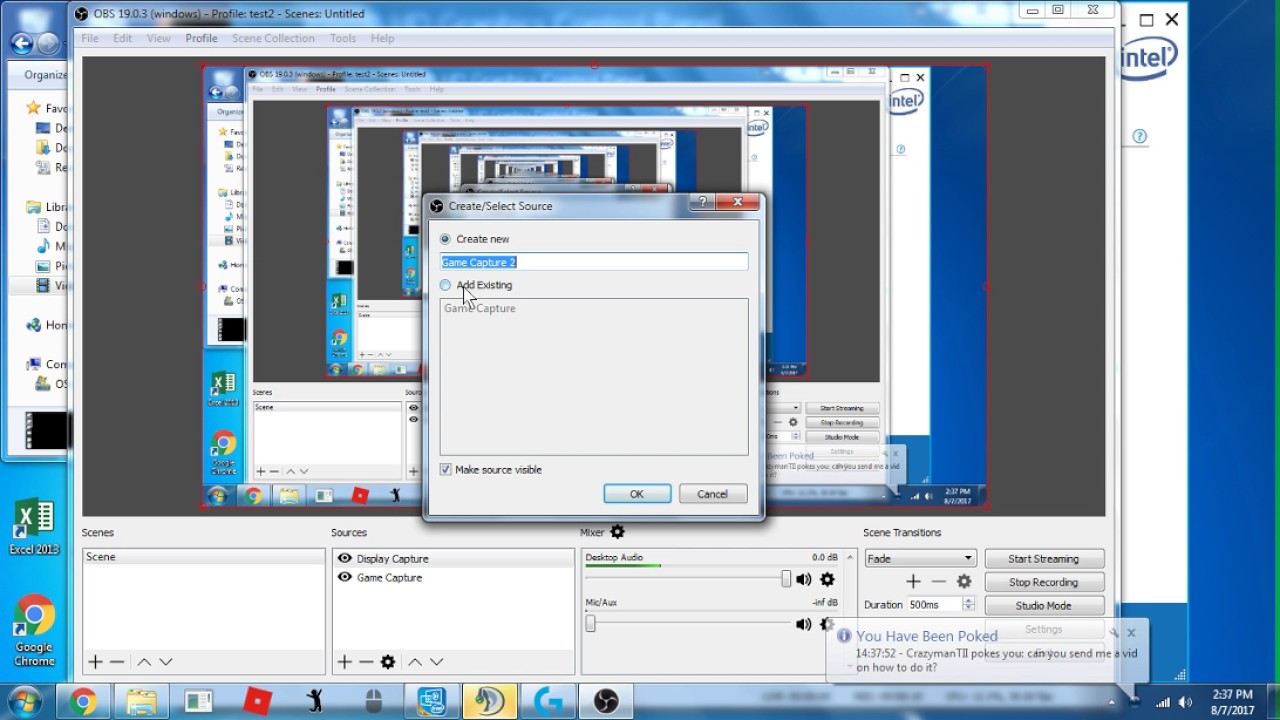Add a new scene with plus icon
Screen dimensions: 1280x720
click(96, 662)
